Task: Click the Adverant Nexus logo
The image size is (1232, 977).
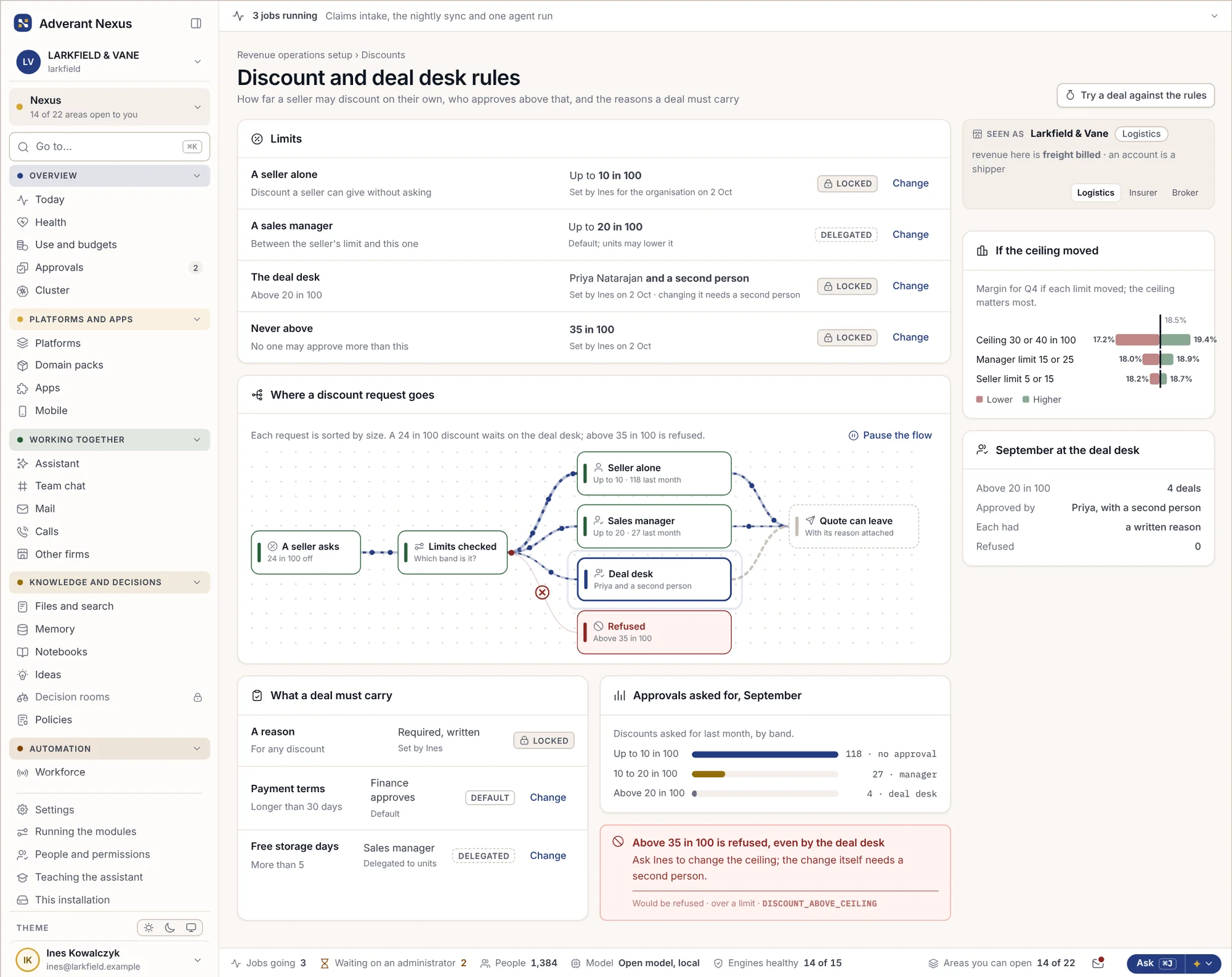Action: tap(23, 23)
